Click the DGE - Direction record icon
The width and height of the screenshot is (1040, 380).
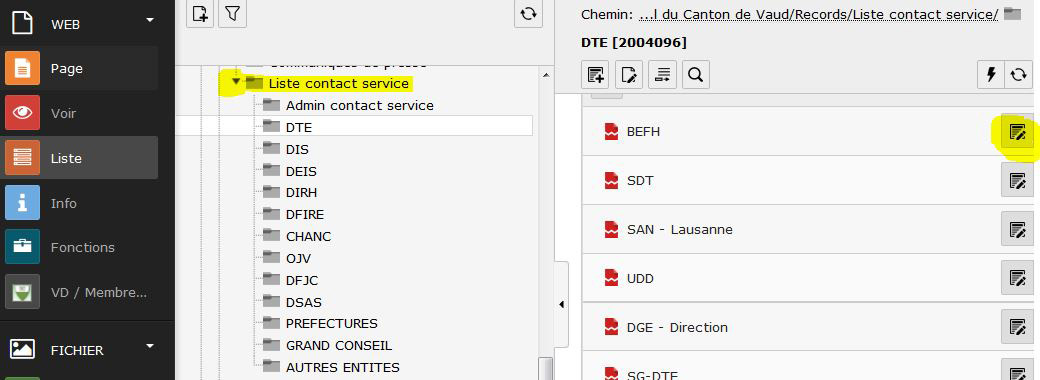pos(611,327)
